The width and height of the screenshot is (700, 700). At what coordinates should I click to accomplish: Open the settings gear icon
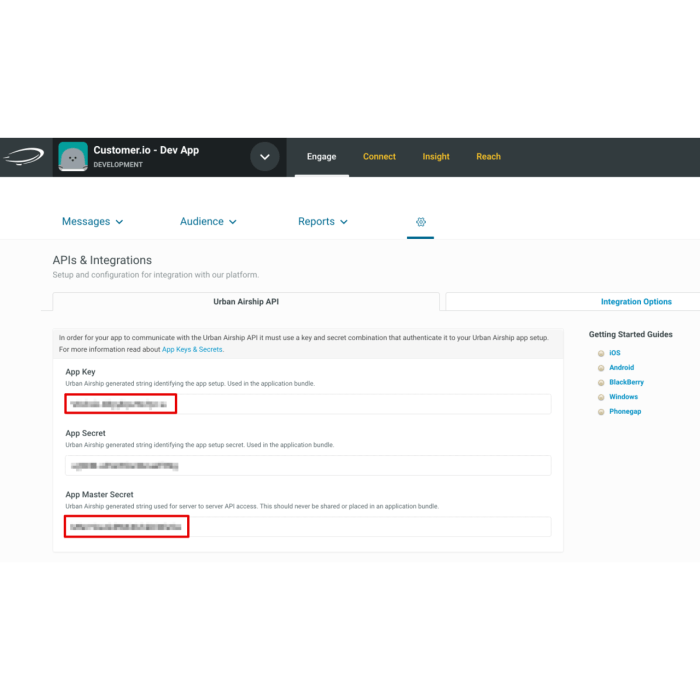click(421, 222)
